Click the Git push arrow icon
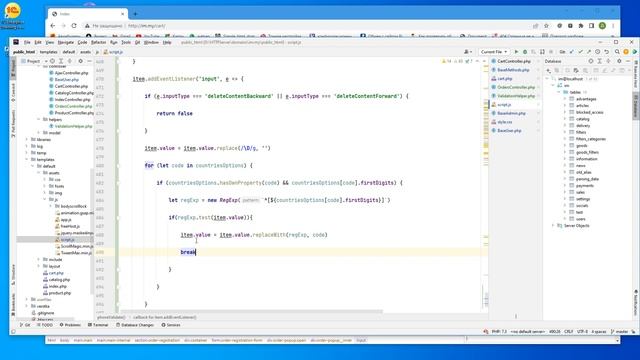 pos(589,52)
